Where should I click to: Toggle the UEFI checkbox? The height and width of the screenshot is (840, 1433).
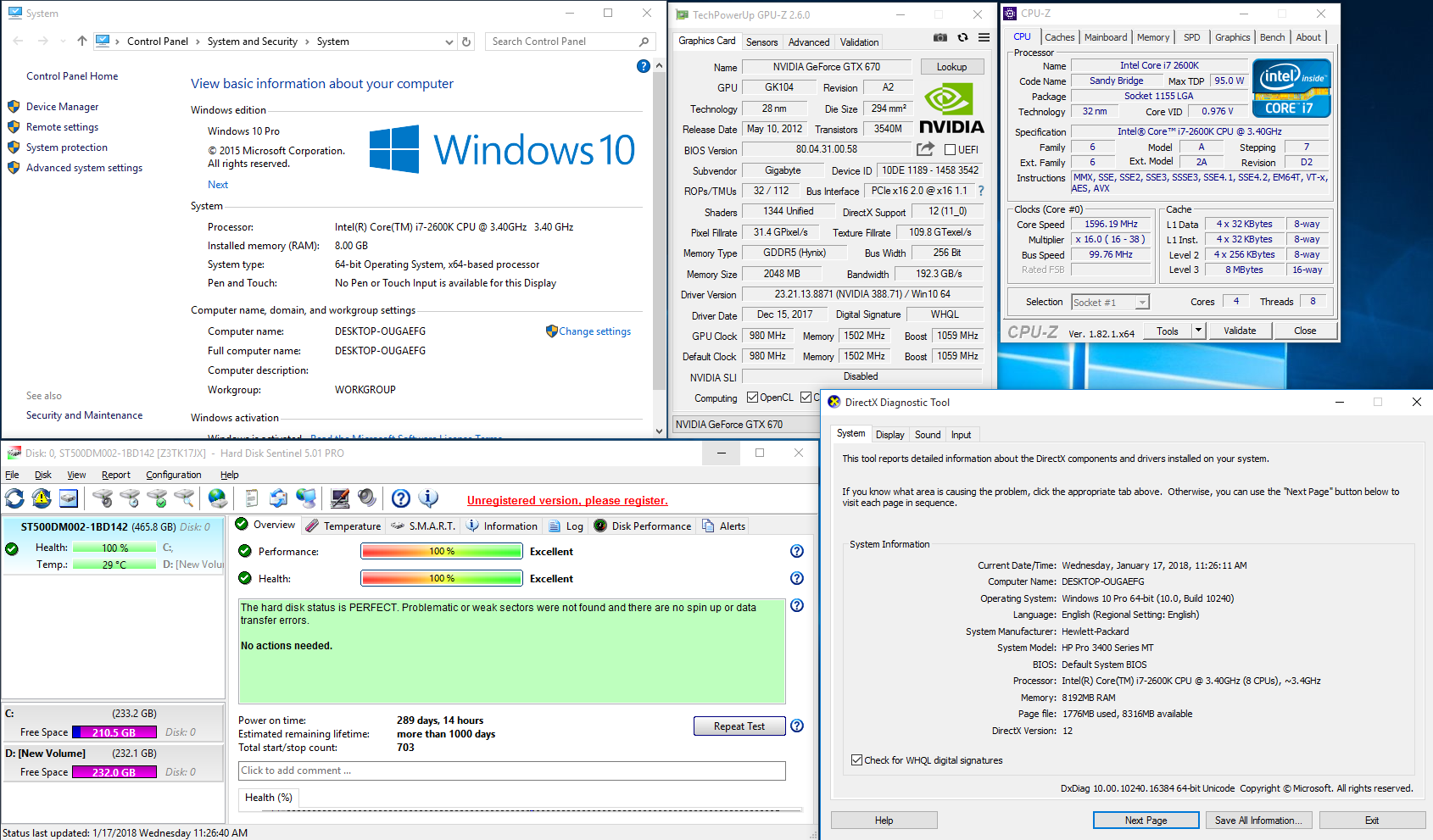pyautogui.click(x=951, y=150)
